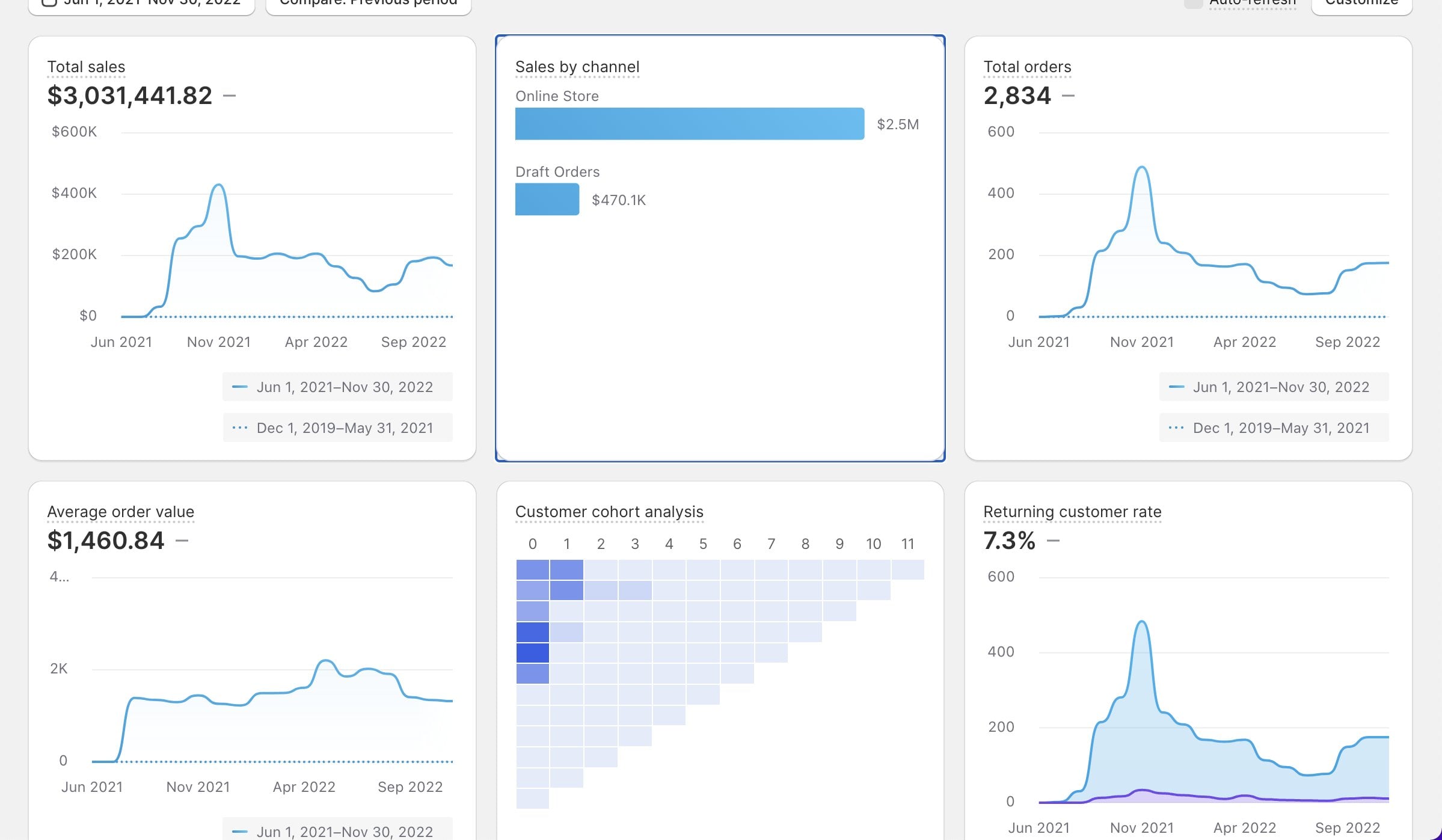Open the Returning customer rate report title

click(x=1072, y=512)
